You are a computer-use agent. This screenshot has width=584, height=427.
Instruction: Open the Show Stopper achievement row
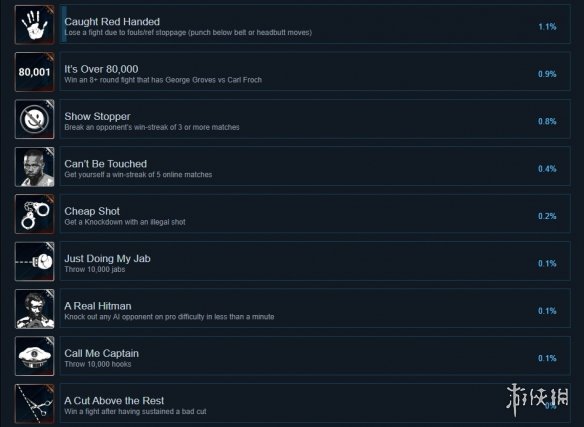click(x=315, y=119)
